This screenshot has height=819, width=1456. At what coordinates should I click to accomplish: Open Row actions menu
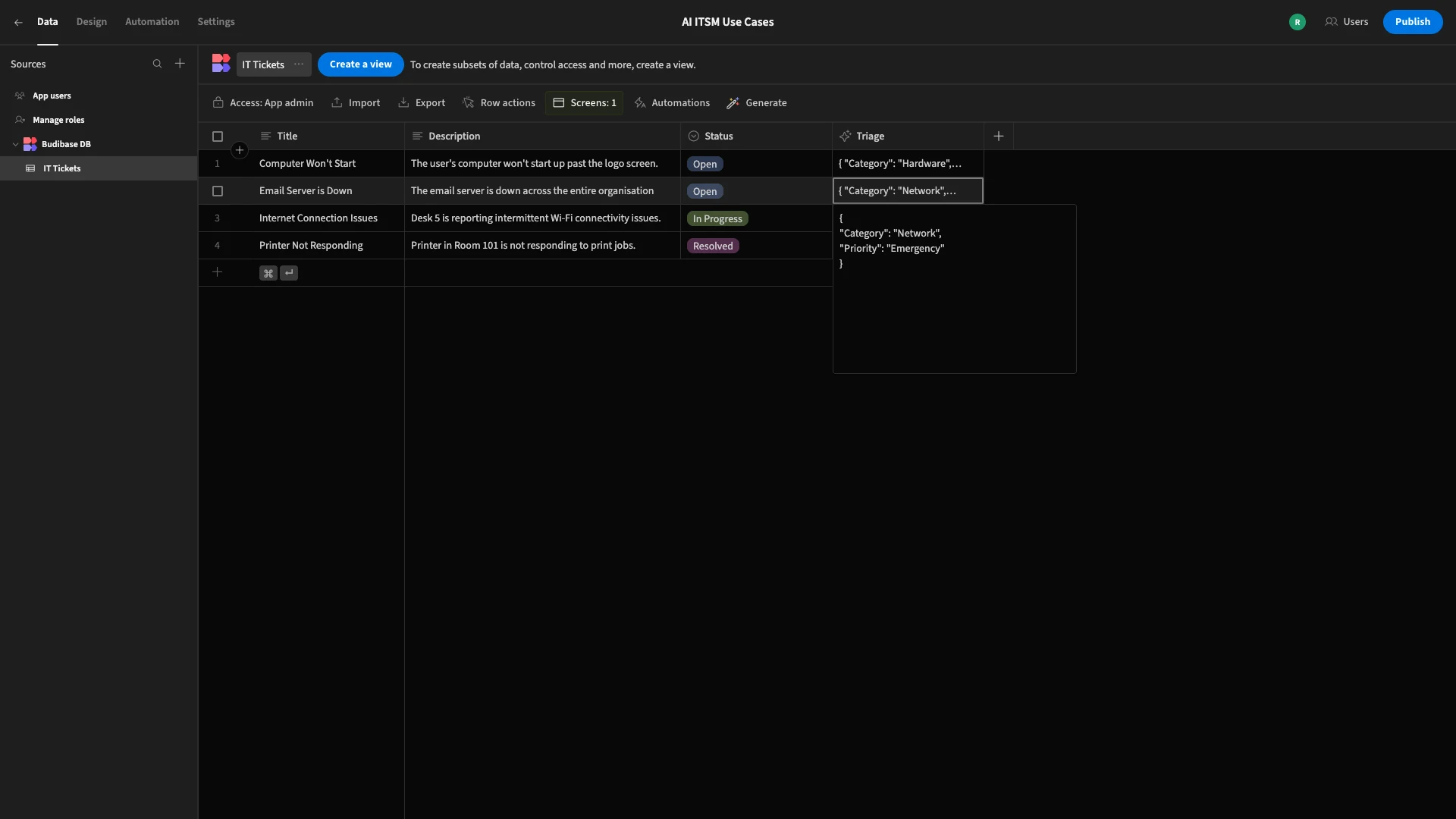[498, 103]
